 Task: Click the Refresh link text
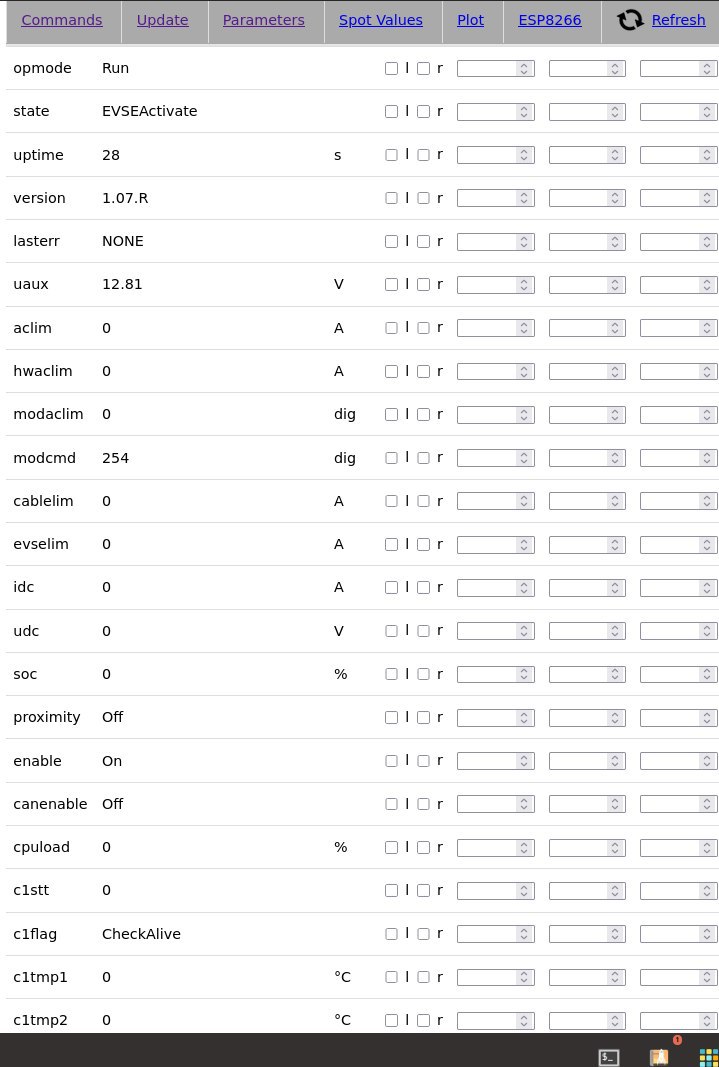click(x=678, y=20)
